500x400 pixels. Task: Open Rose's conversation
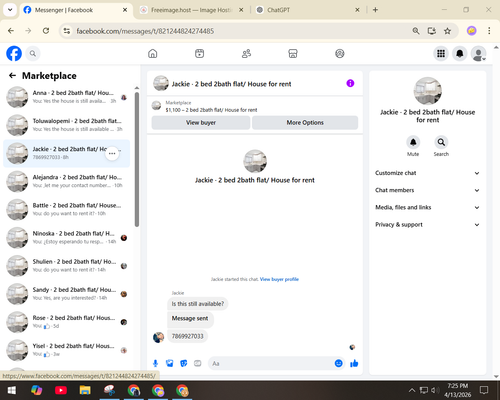click(67, 322)
